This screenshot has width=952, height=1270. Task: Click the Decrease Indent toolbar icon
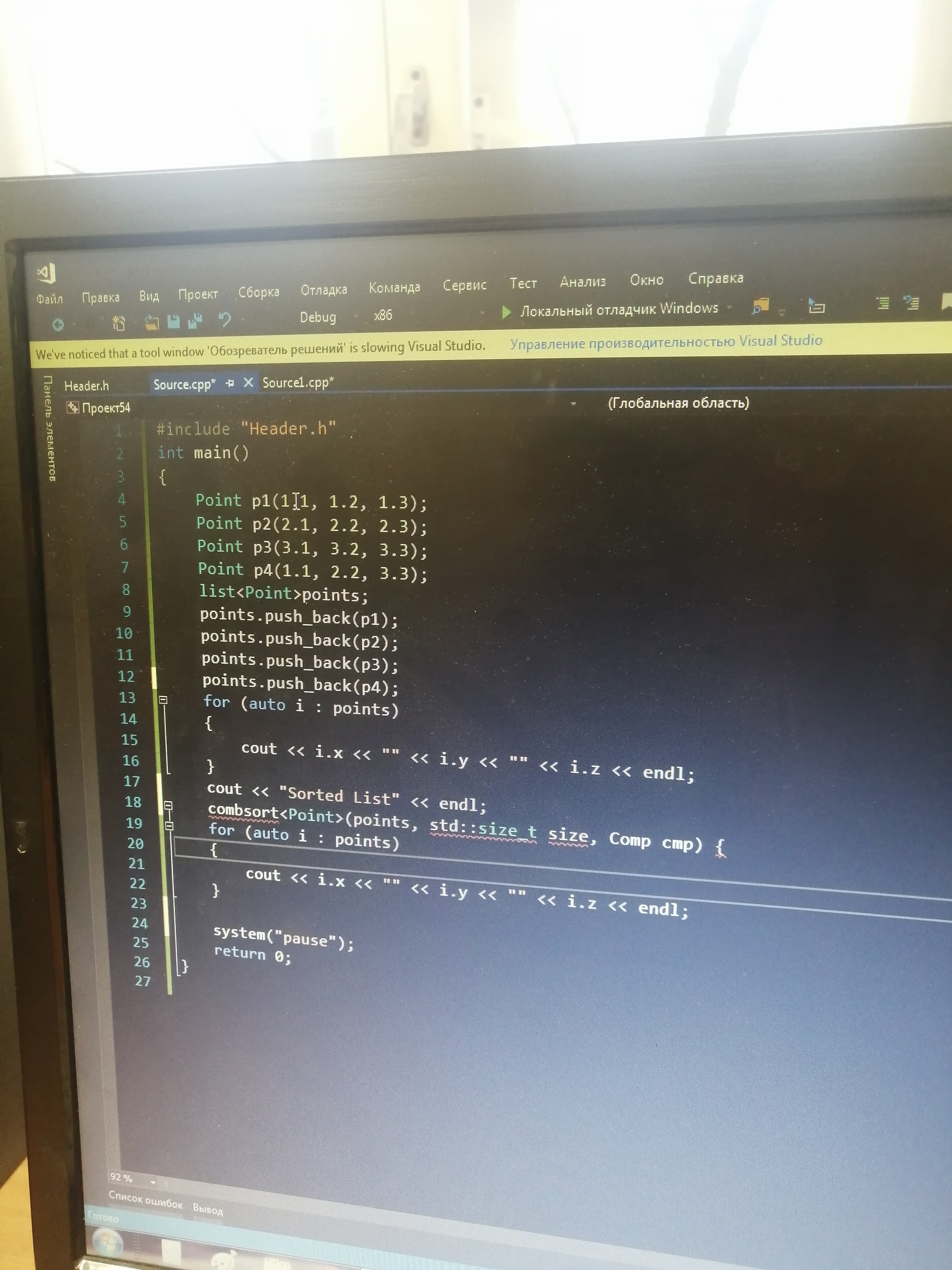coord(883,303)
